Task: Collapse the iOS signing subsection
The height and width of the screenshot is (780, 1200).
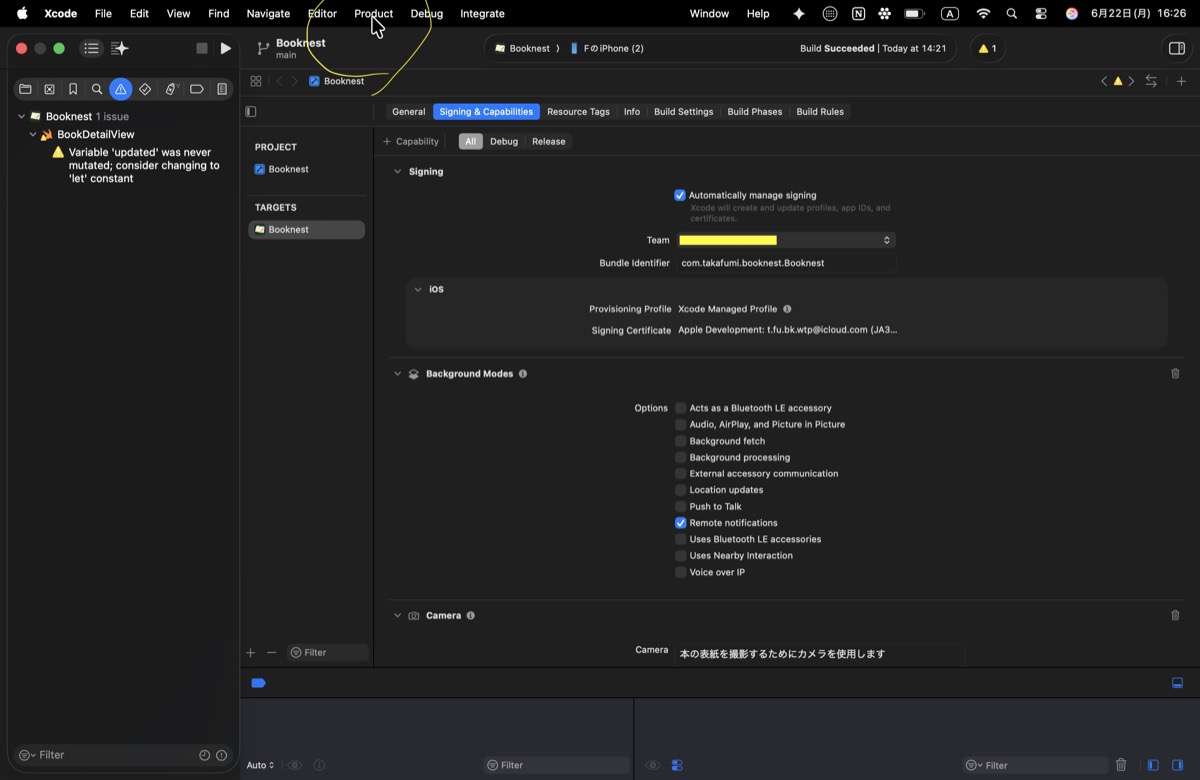Action: tap(418, 289)
